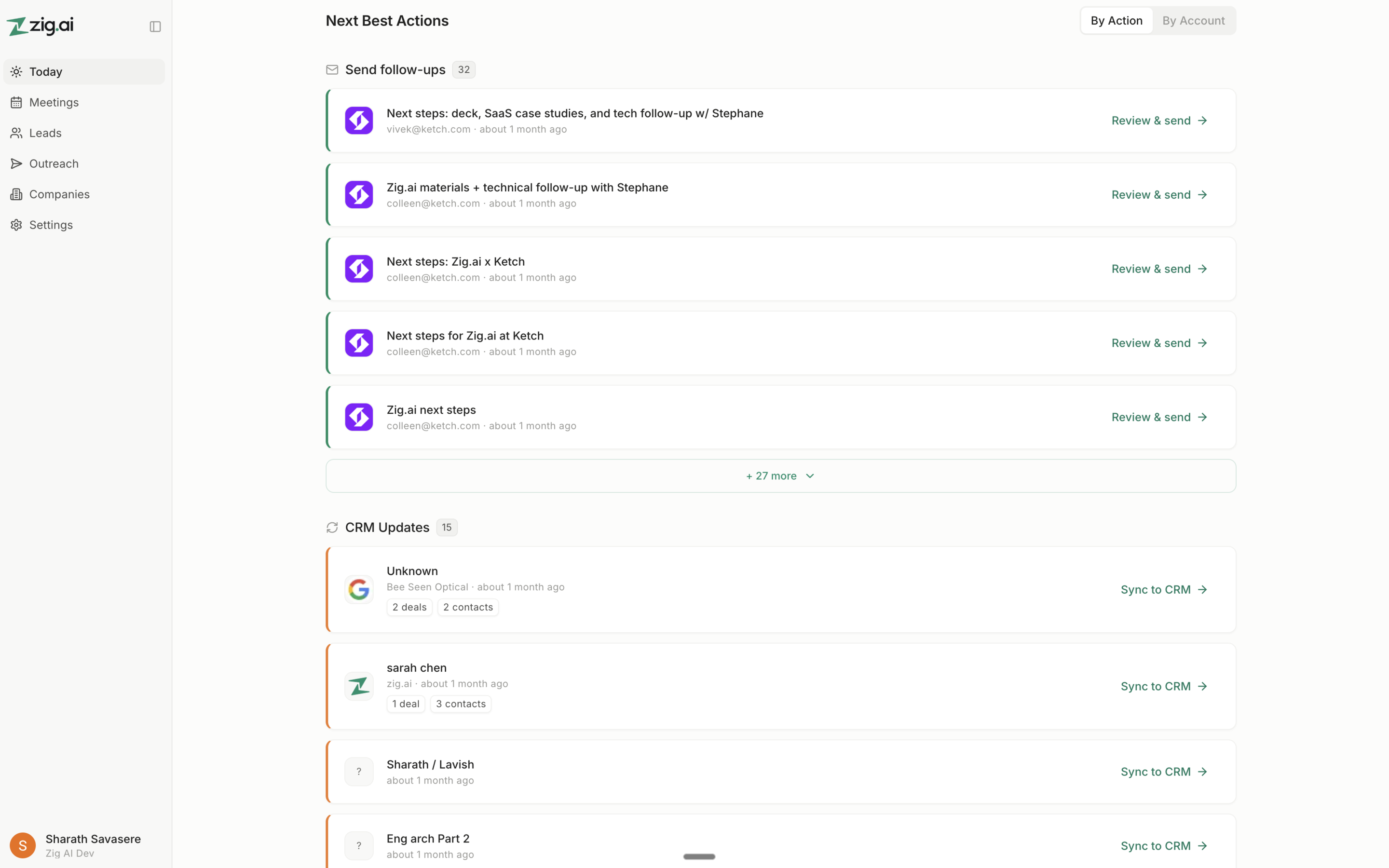Click the Settings gear icon
Viewport: 1389px width, 868px height.
pos(17,224)
